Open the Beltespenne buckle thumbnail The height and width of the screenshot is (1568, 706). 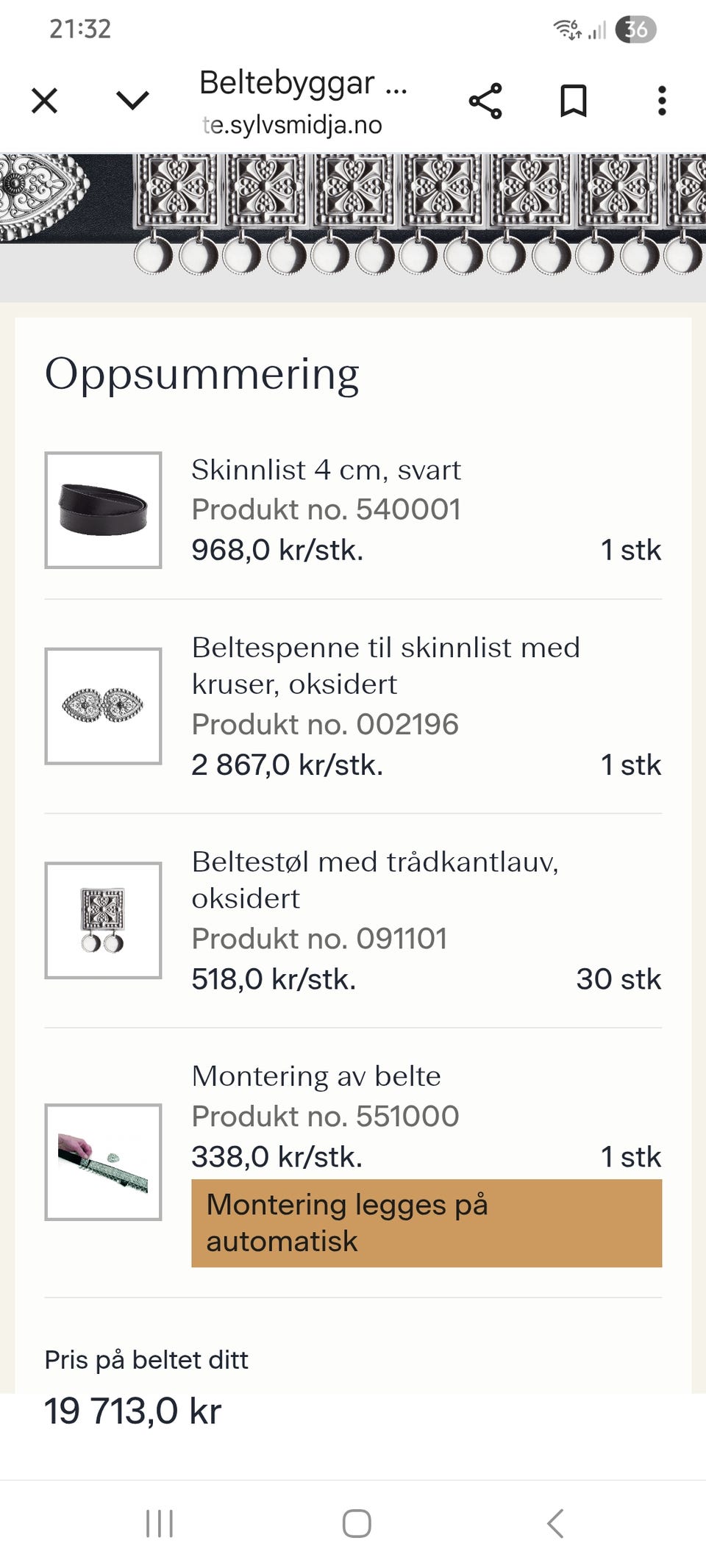[103, 706]
